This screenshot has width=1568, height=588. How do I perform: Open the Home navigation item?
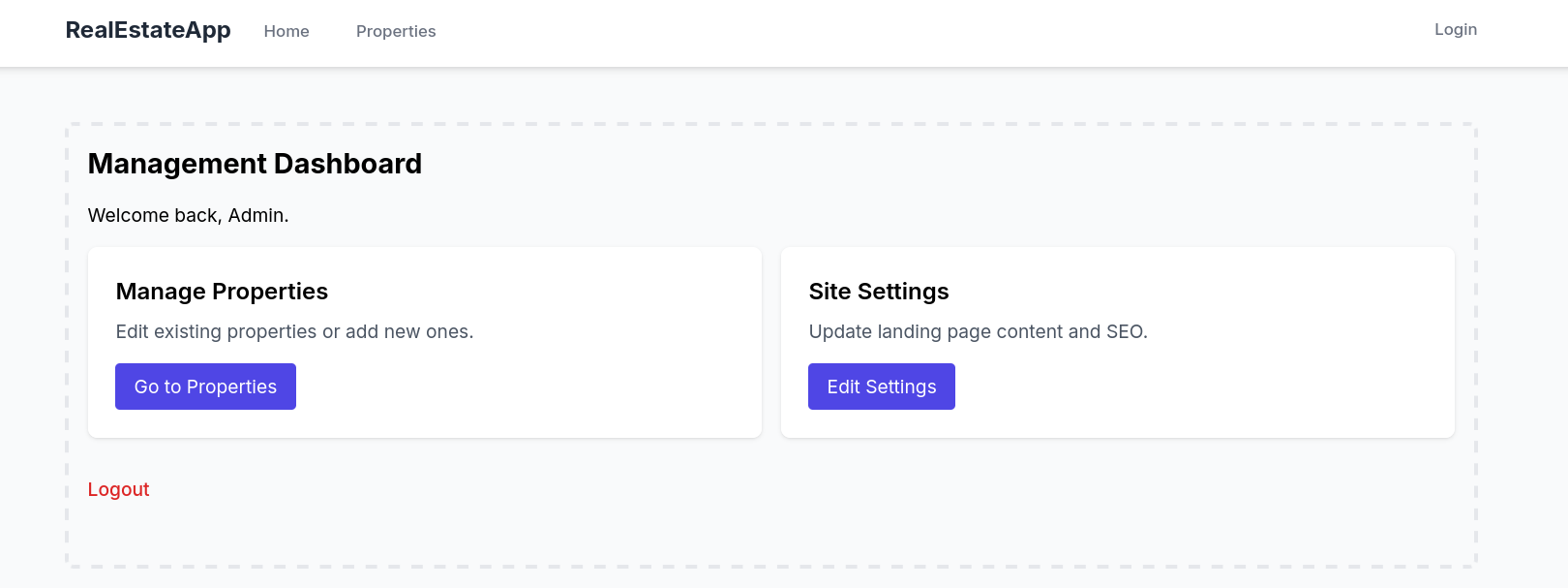286,31
